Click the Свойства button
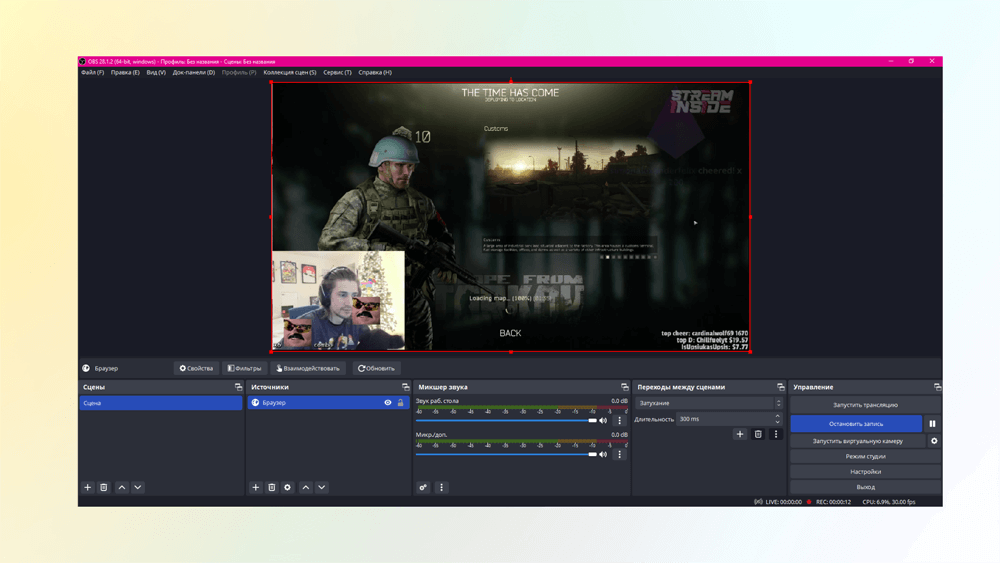The image size is (1000, 563). pyautogui.click(x=196, y=369)
